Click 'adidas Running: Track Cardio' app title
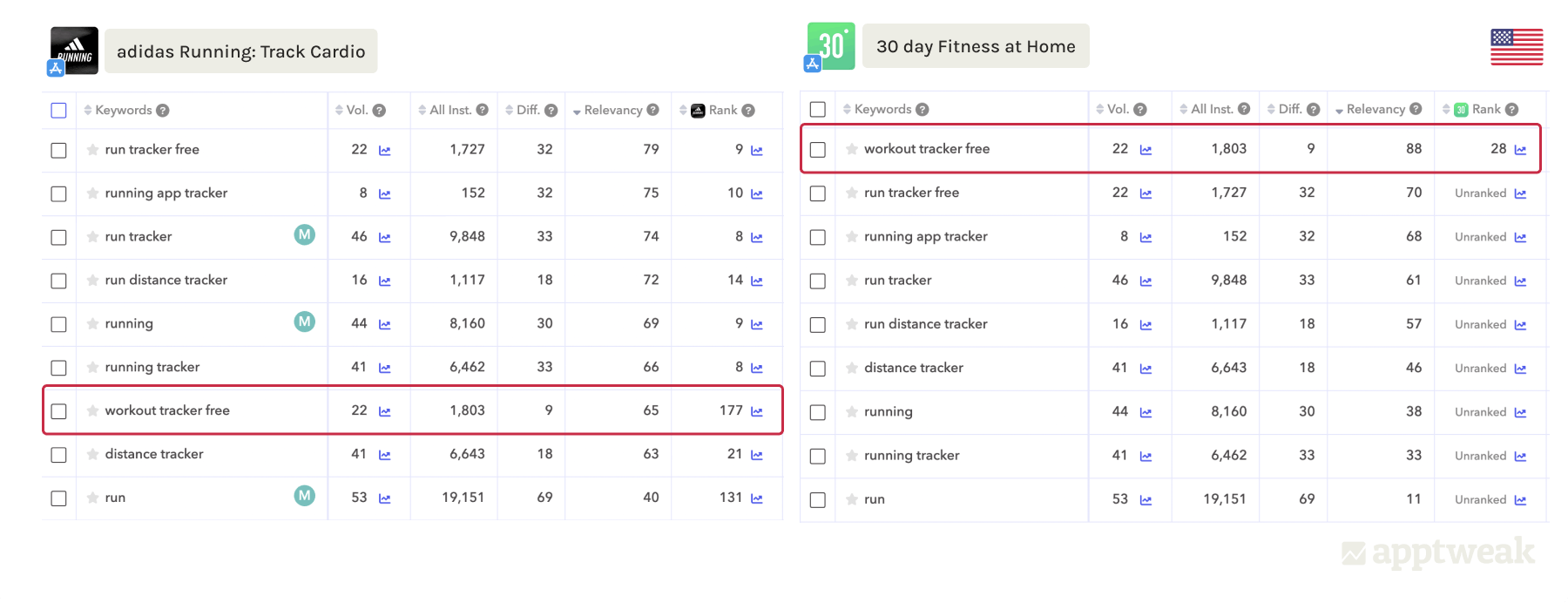Viewport: 1568px width, 603px height. (240, 51)
